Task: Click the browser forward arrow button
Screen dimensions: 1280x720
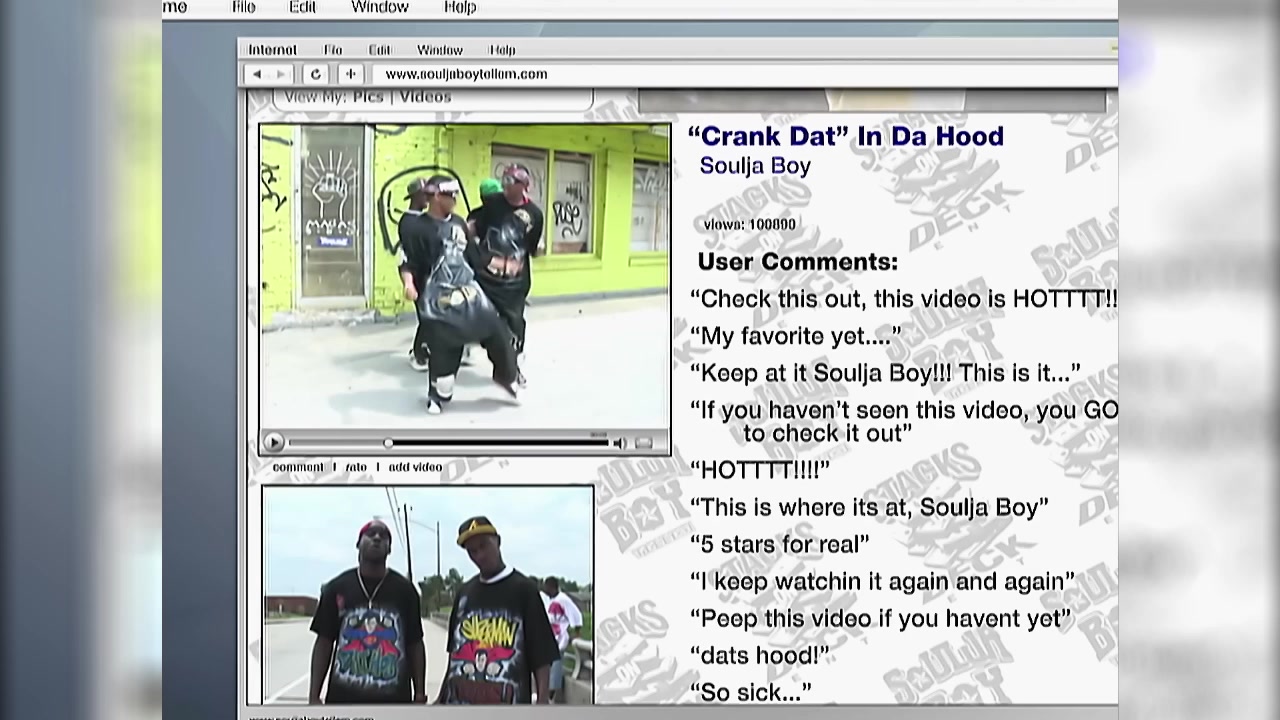Action: [281, 74]
